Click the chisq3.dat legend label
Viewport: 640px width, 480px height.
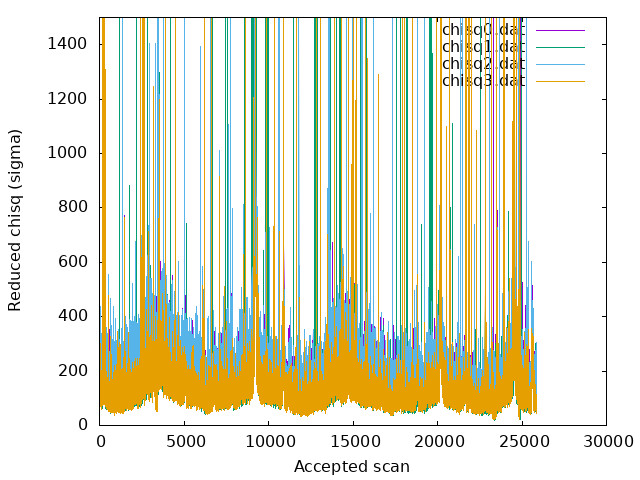(483, 81)
